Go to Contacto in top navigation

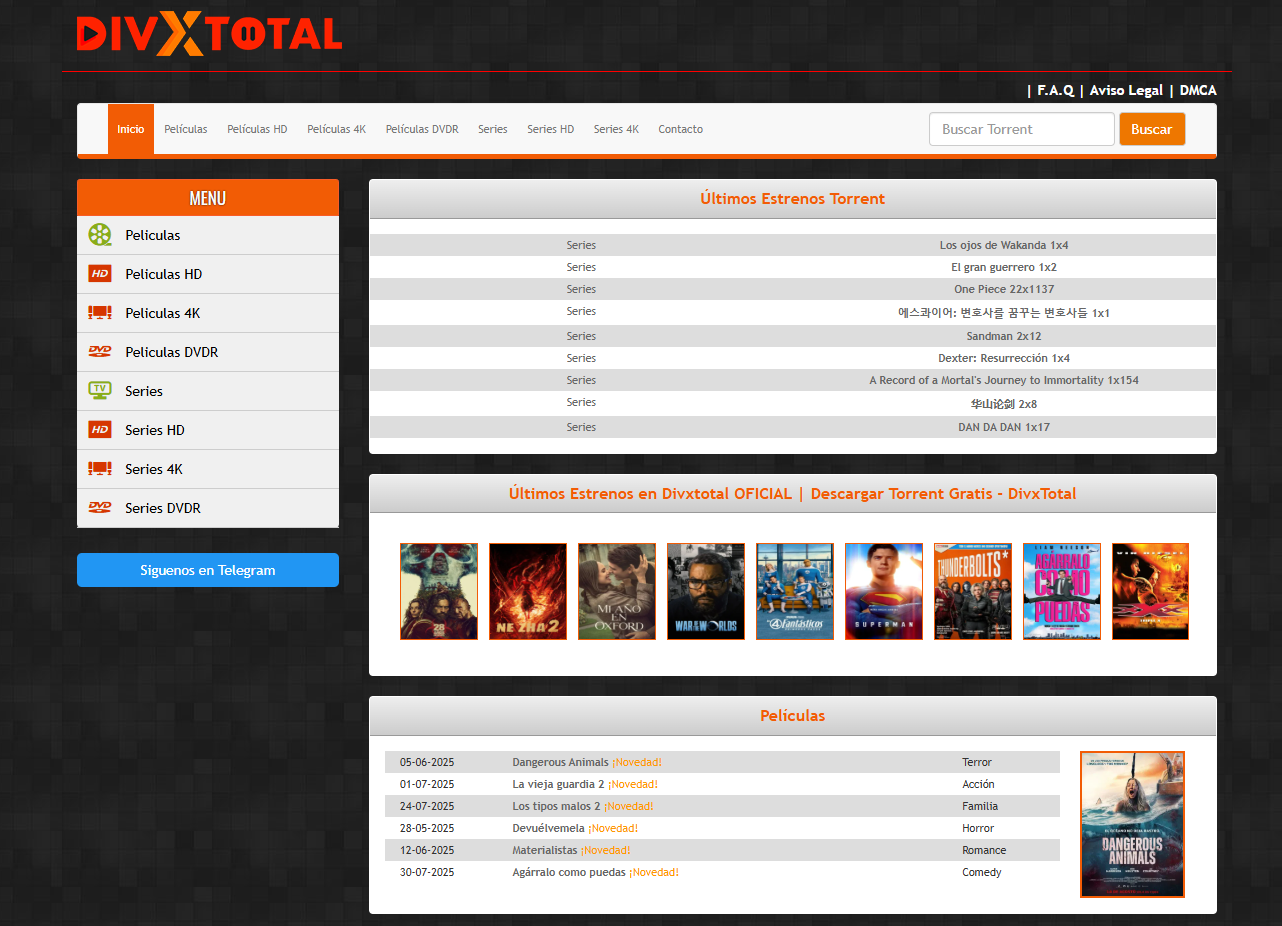point(680,129)
